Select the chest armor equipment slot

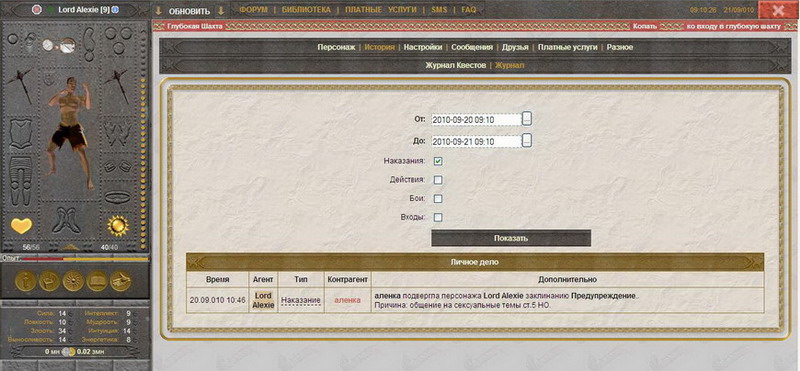point(21,134)
